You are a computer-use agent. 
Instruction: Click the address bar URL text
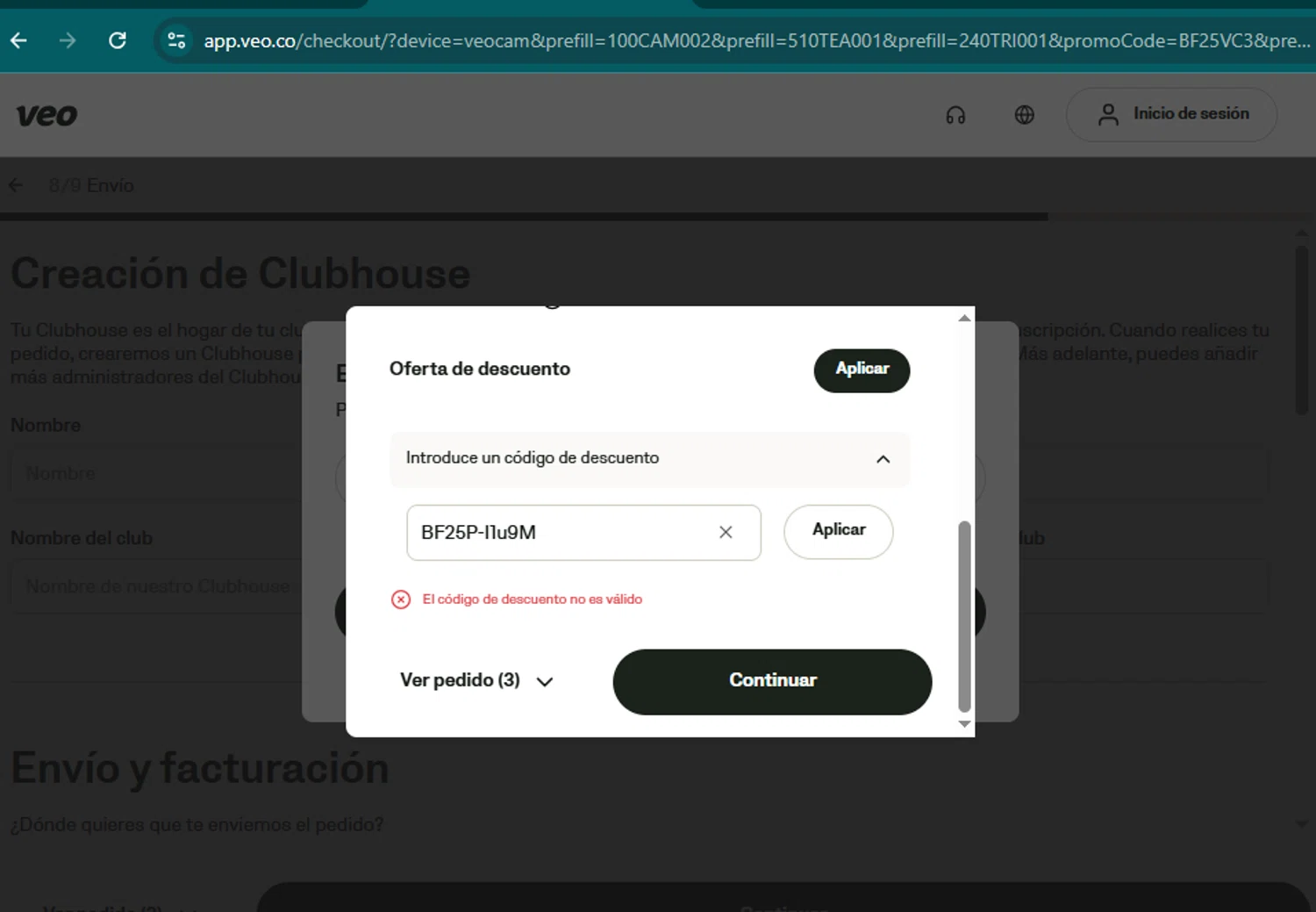[x=756, y=40]
